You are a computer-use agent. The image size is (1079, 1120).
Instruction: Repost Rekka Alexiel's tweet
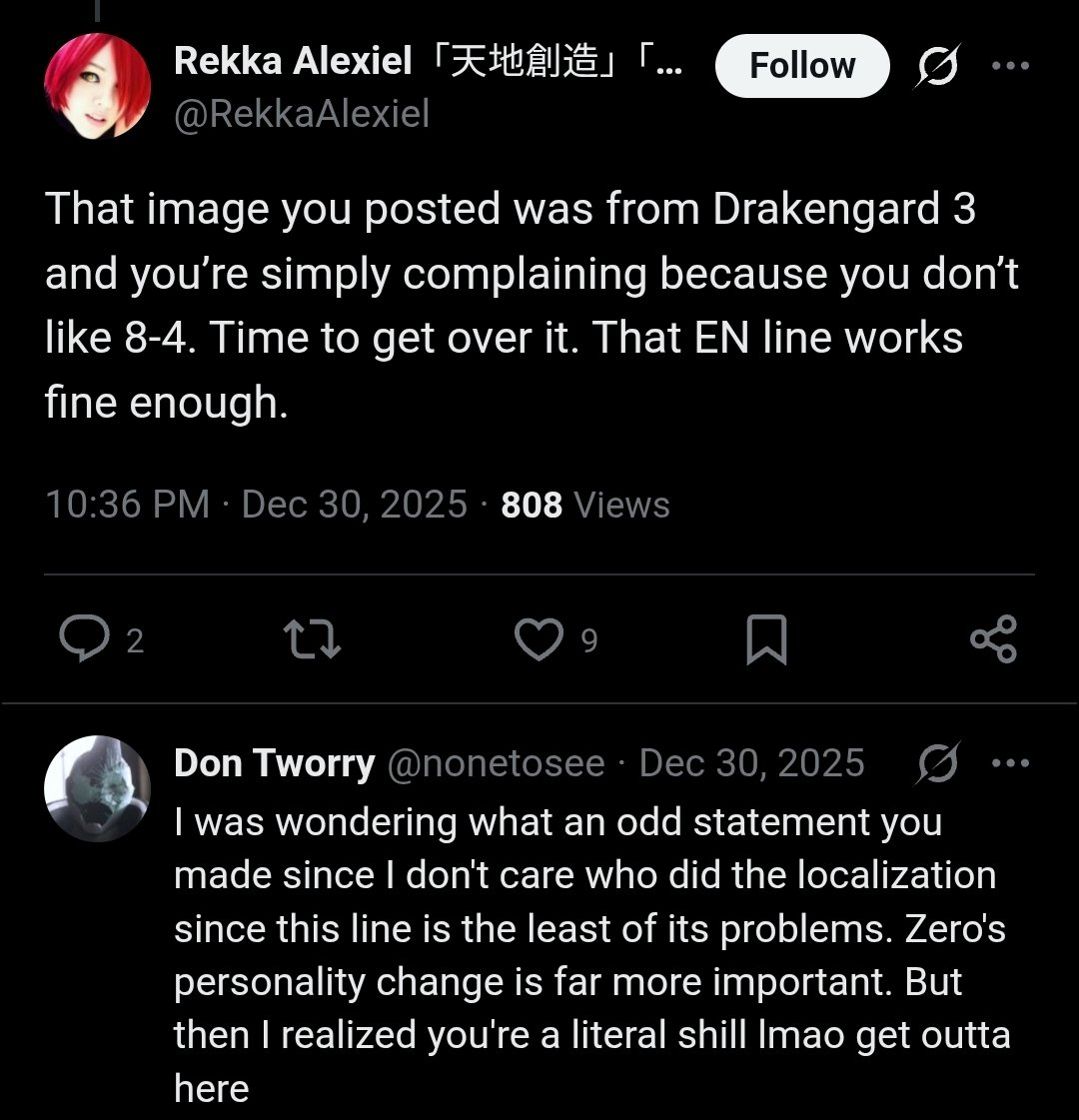(x=313, y=639)
